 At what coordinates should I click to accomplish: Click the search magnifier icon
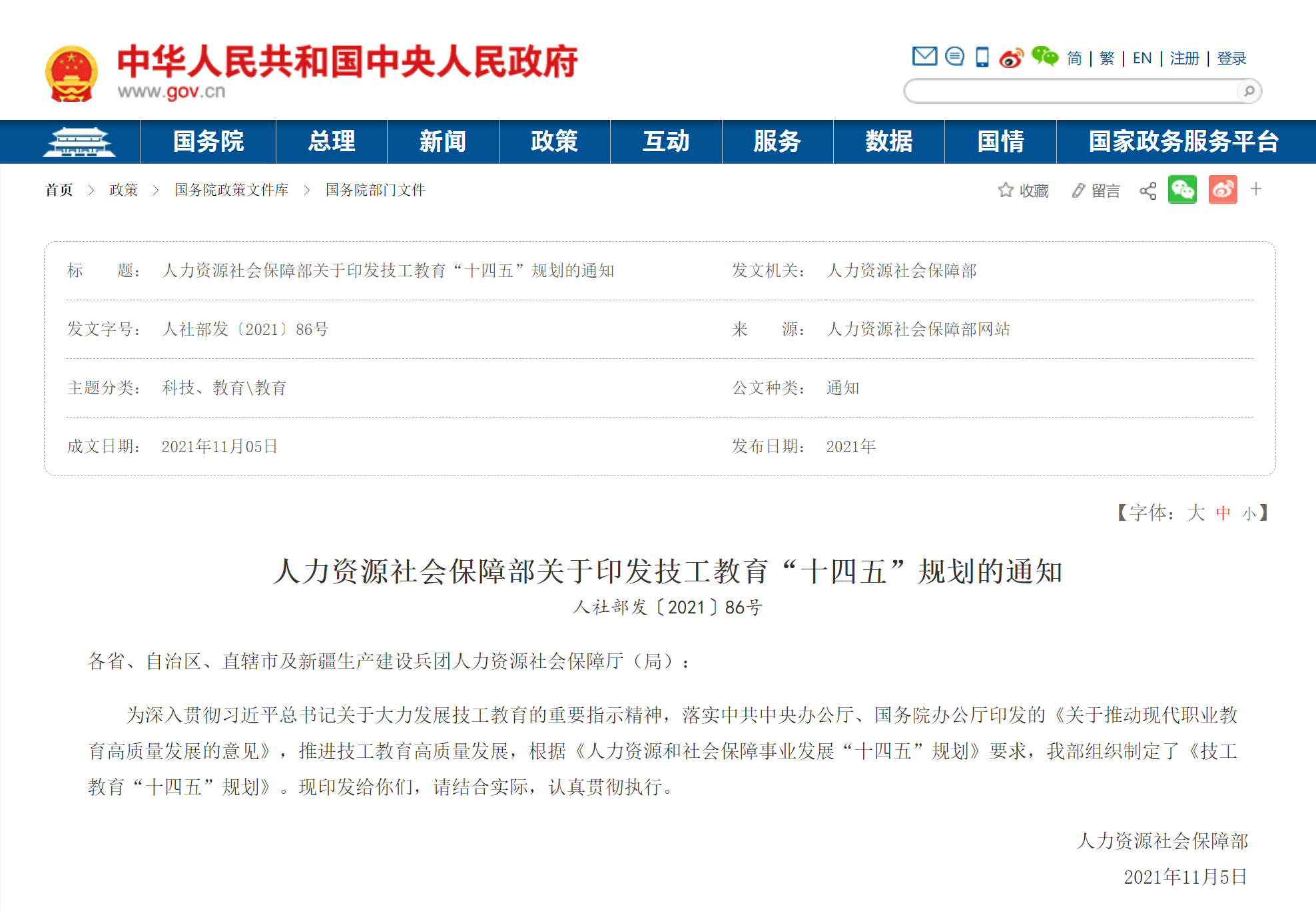(1249, 91)
